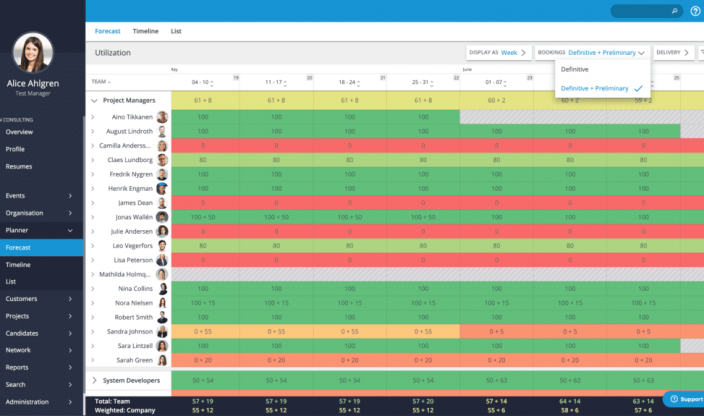Collapse the Project Managers group
Image resolution: width=704 pixels, height=416 pixels.
coord(95,101)
